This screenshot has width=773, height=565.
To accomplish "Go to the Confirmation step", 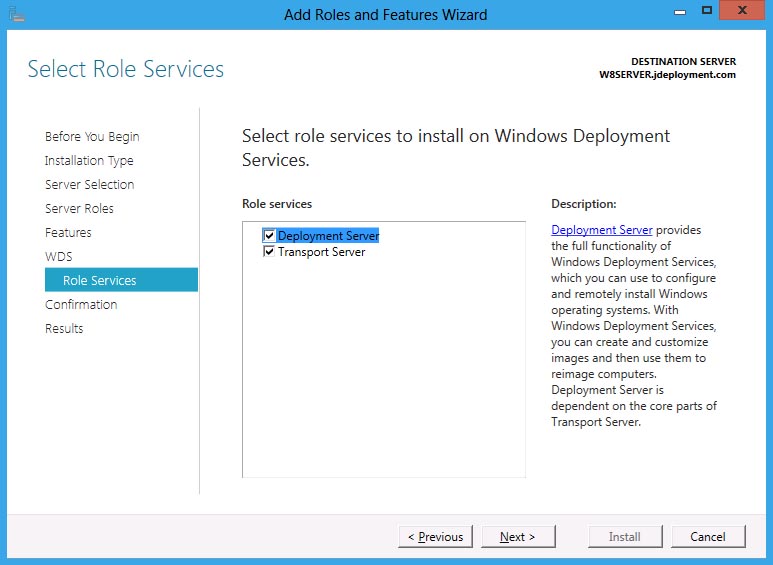I will [x=81, y=305].
